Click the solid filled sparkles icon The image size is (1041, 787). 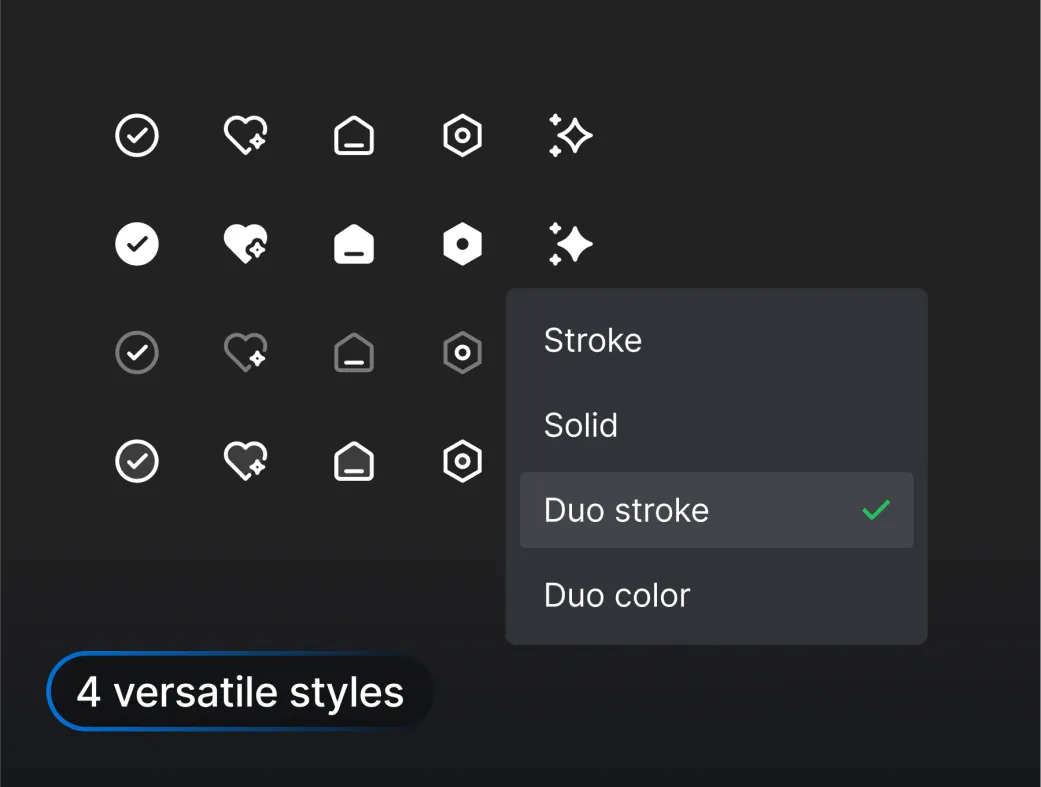click(x=570, y=244)
